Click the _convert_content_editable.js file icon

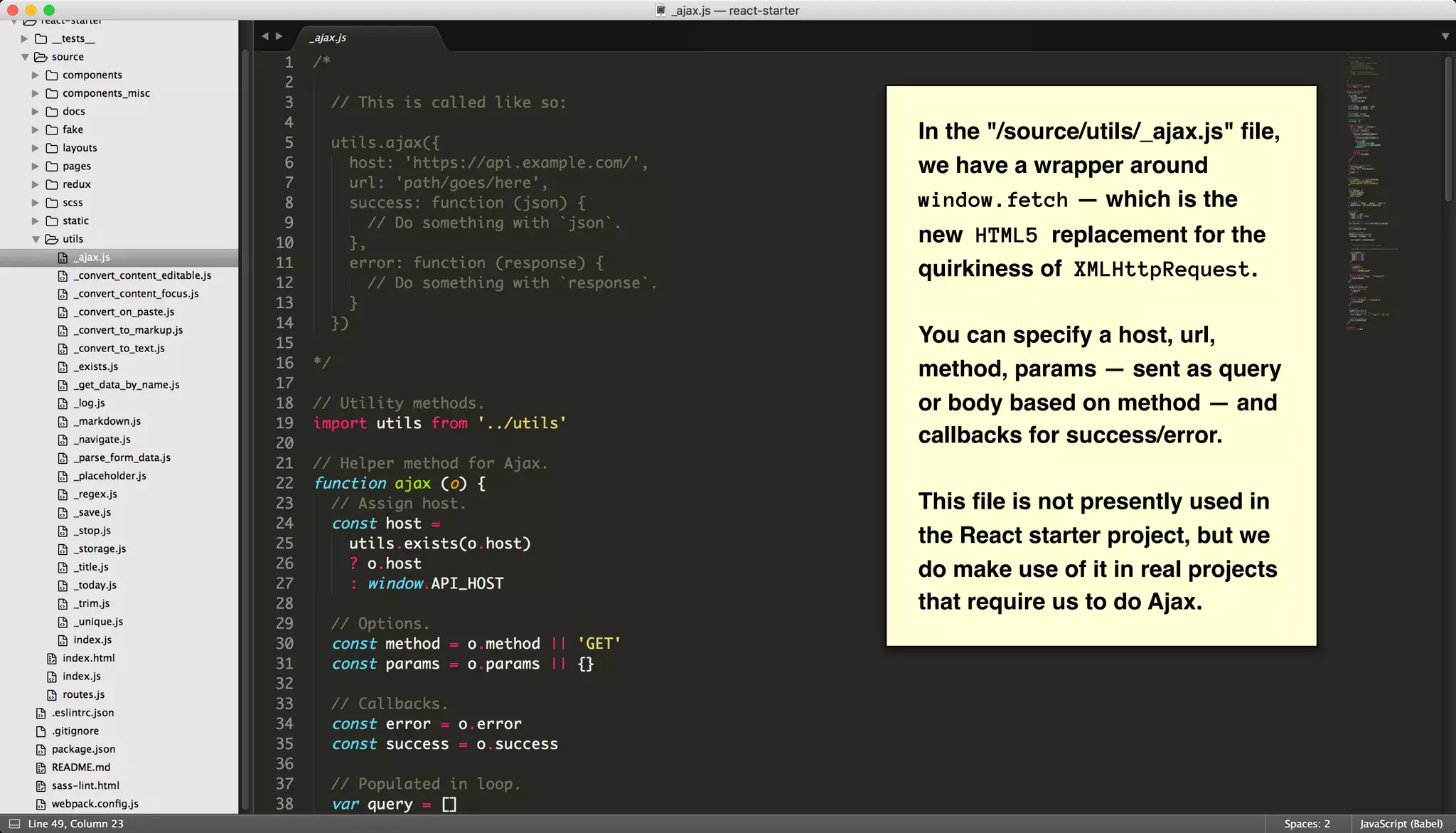[63, 275]
